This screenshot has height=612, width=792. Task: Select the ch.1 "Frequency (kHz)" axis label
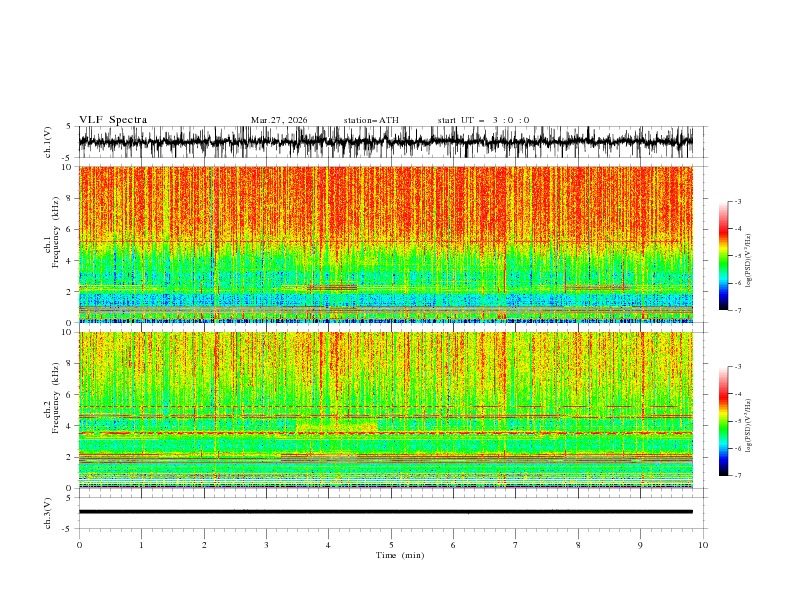coord(55,232)
